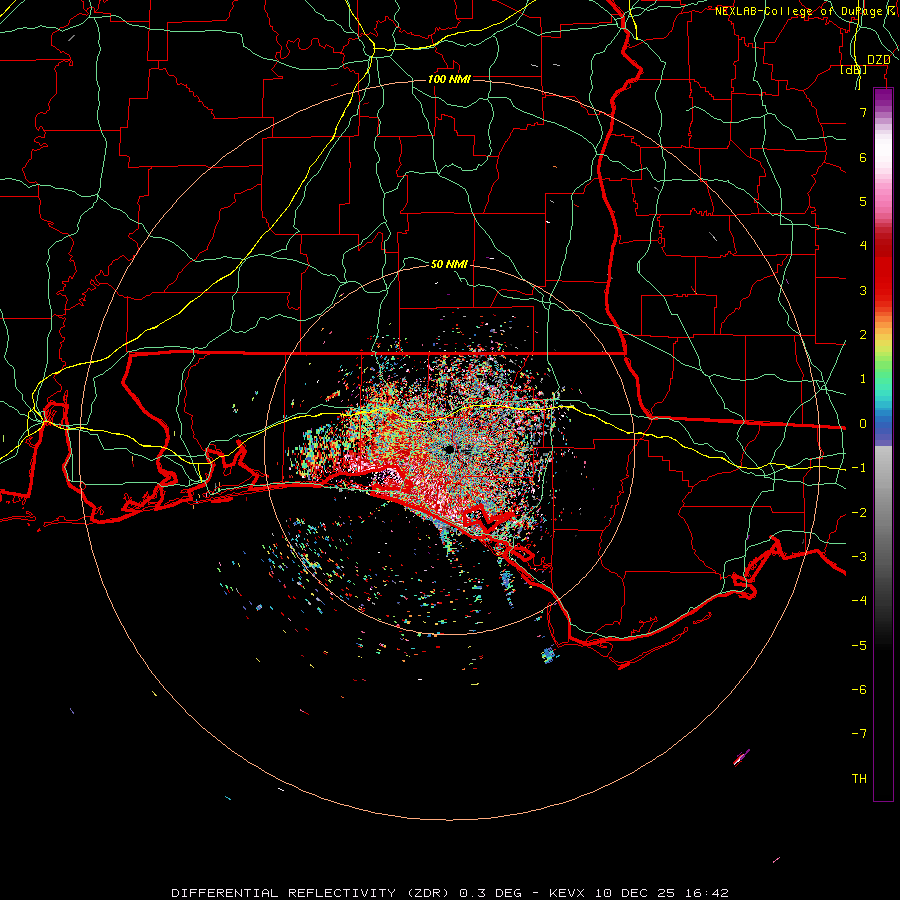
Task: Click the scale value "2"
Action: click(863, 335)
